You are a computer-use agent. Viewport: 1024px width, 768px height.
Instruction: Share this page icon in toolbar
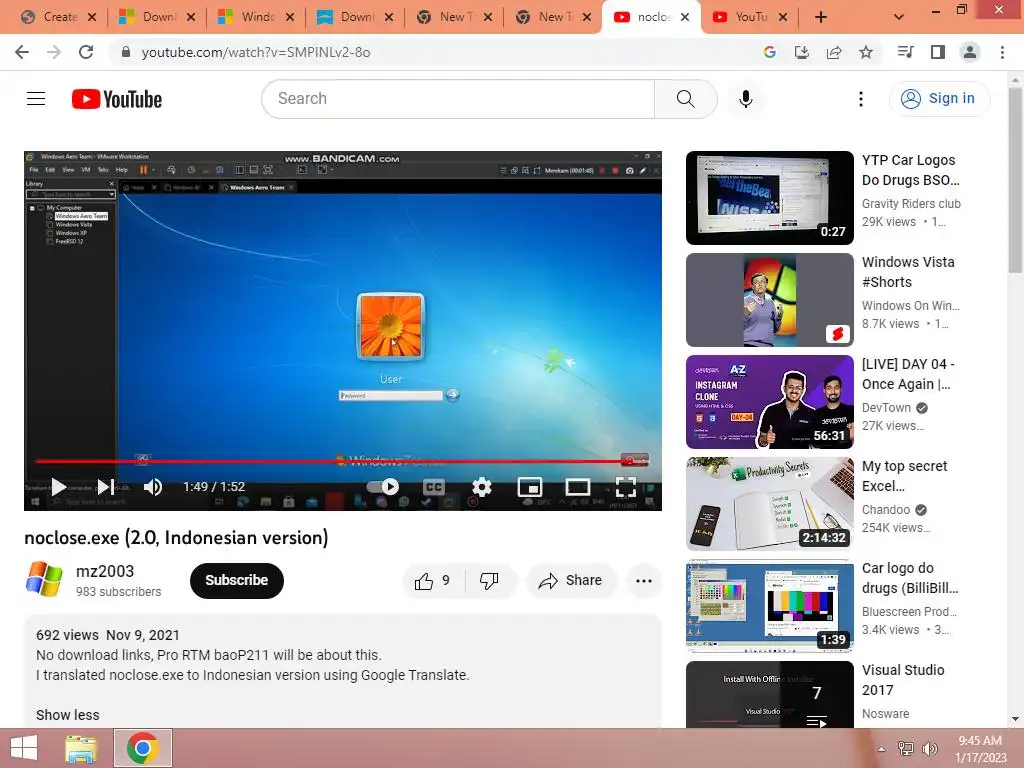834,52
